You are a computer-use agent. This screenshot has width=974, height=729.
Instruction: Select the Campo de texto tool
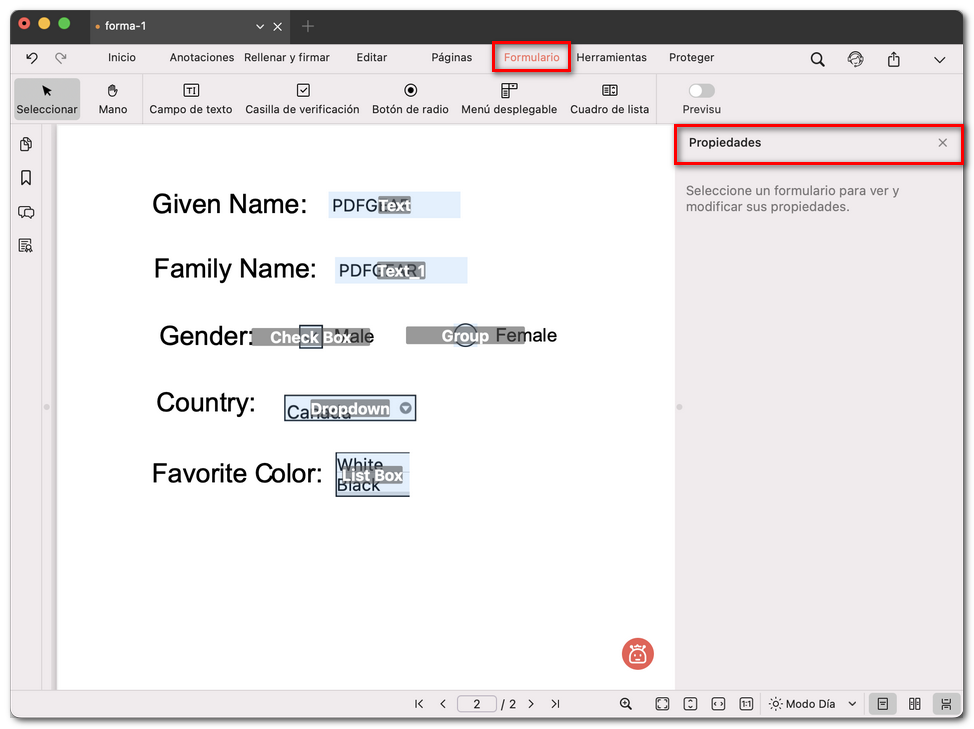pos(191,98)
